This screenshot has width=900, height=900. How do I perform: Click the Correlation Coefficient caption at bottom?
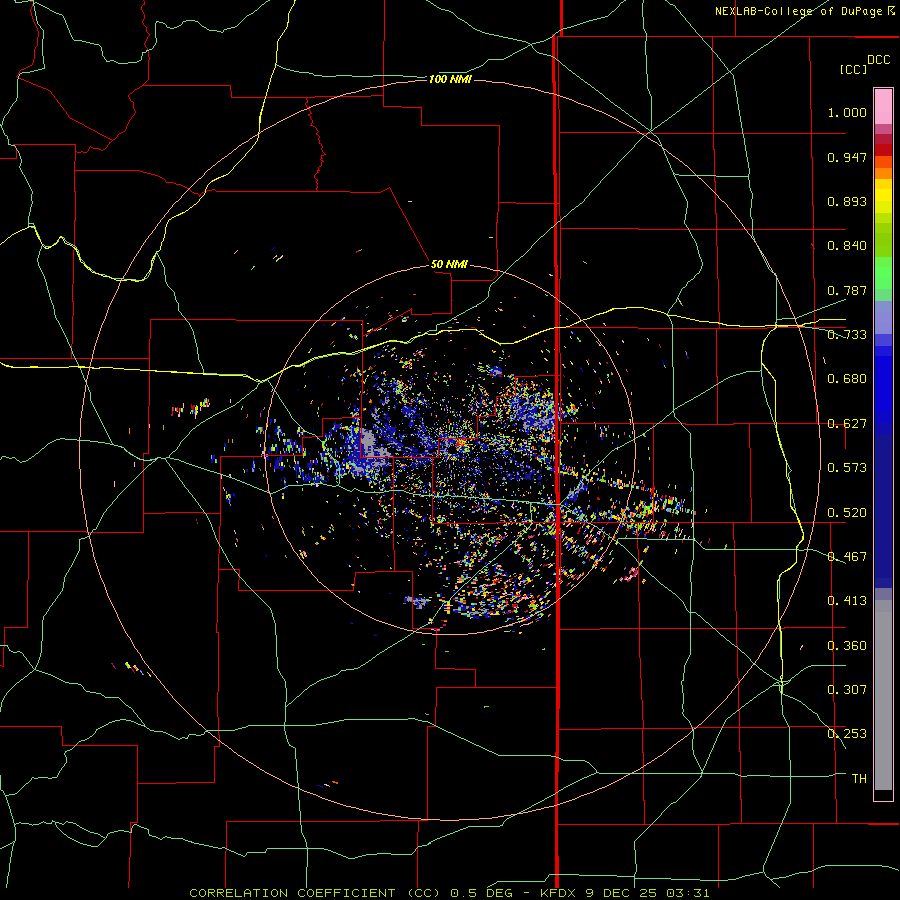pyautogui.click(x=449, y=893)
